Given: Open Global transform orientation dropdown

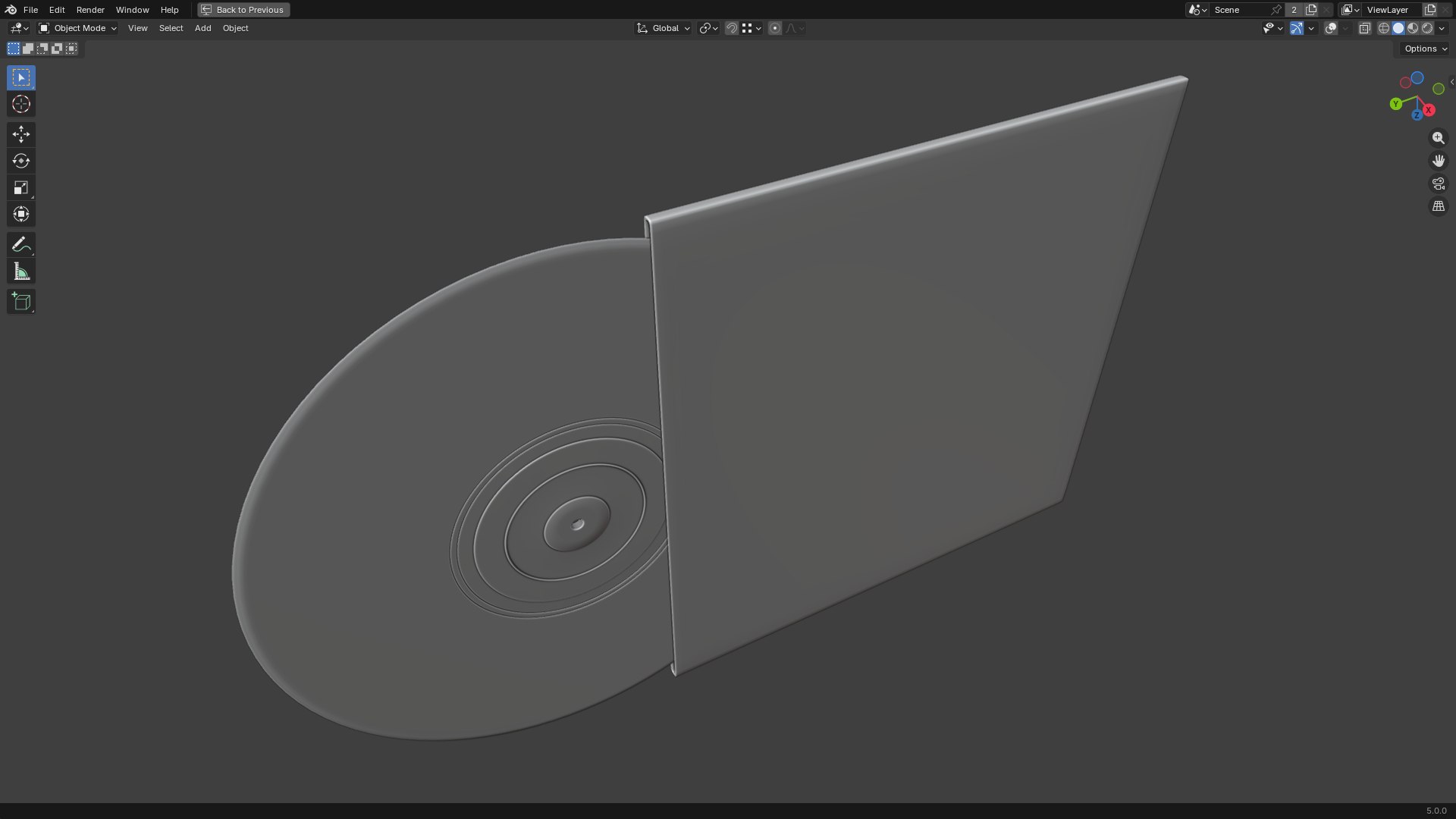Looking at the screenshot, I should (x=664, y=28).
